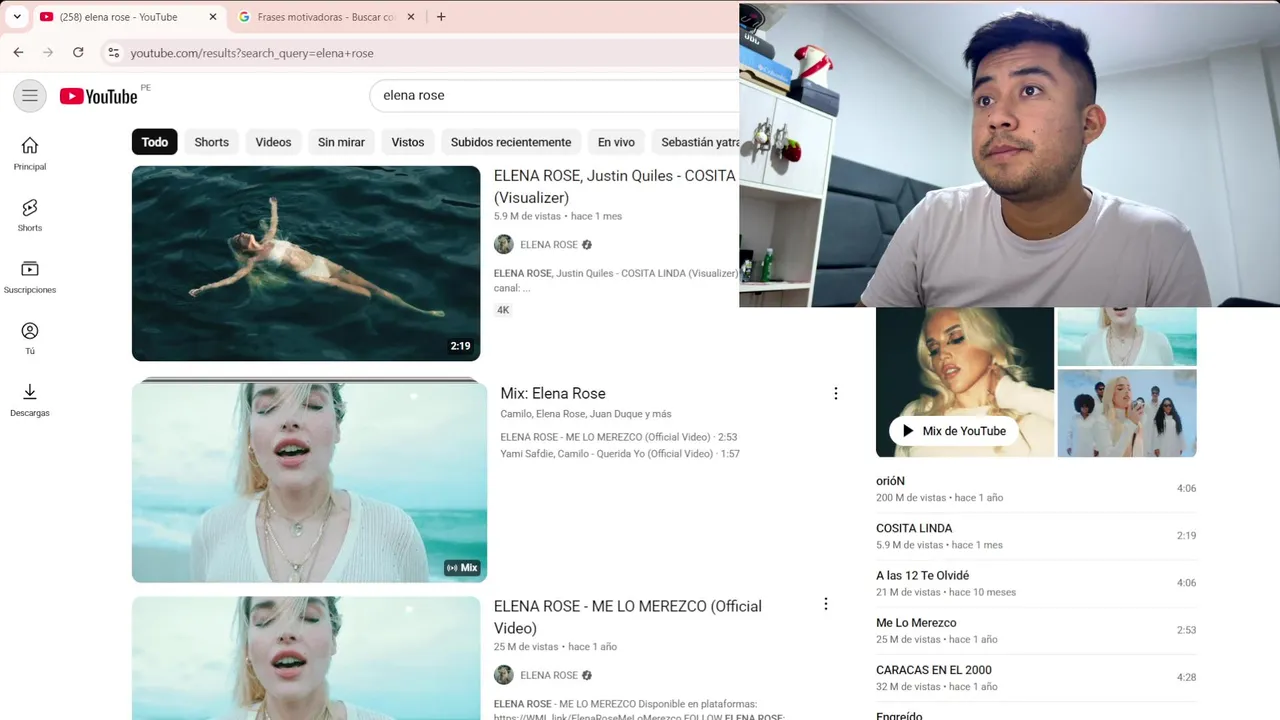This screenshot has width=1280, height=720.
Task: Click the YouTube logo
Action: coord(98,96)
